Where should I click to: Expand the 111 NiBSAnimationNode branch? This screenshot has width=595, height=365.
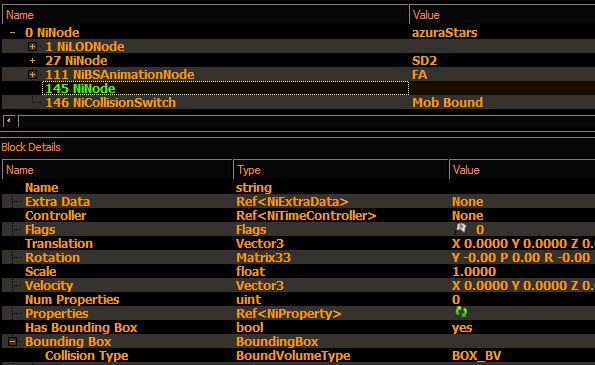(32, 75)
